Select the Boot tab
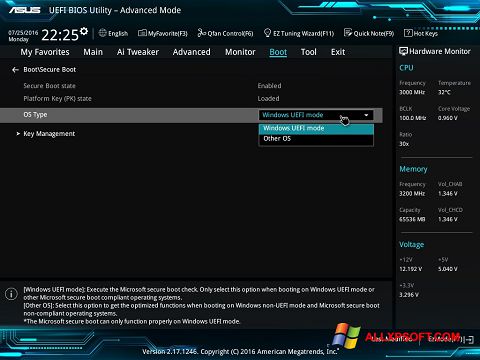480x360 pixels. tap(278, 52)
